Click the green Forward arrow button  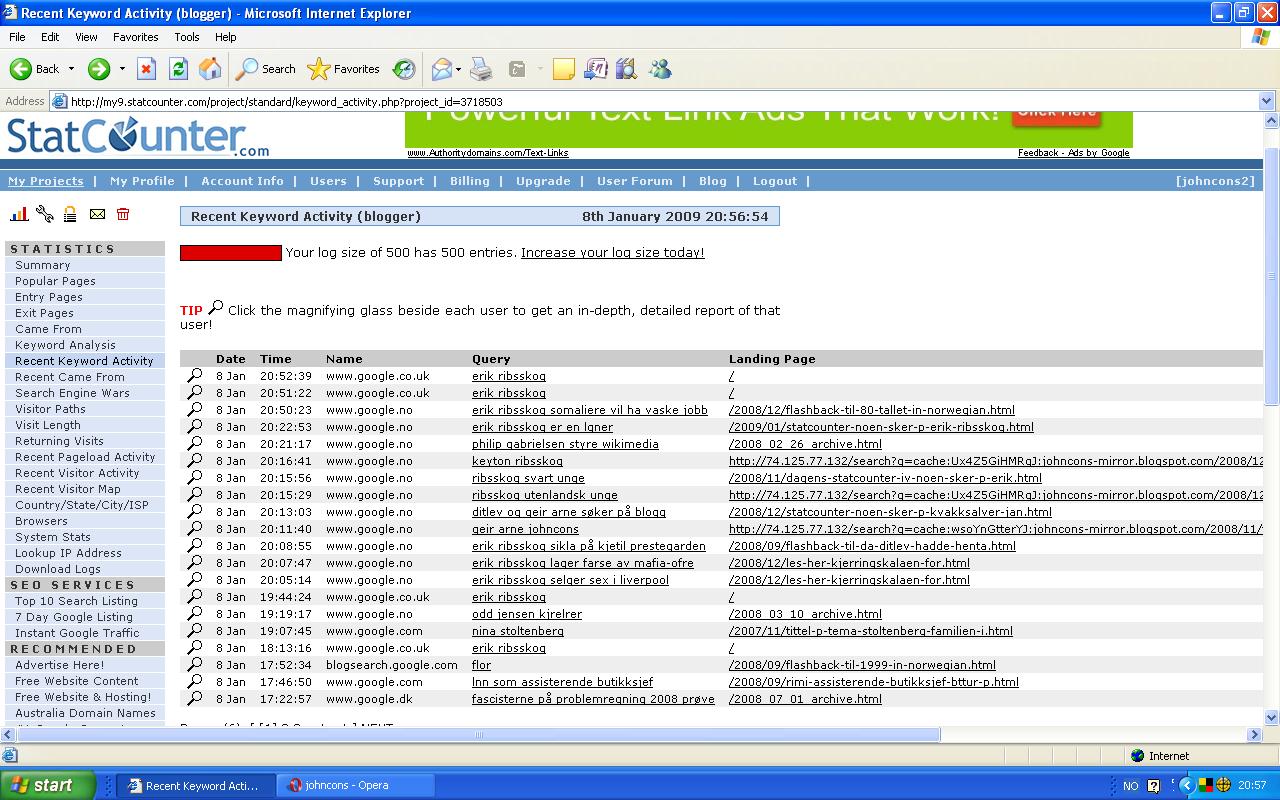click(98, 69)
